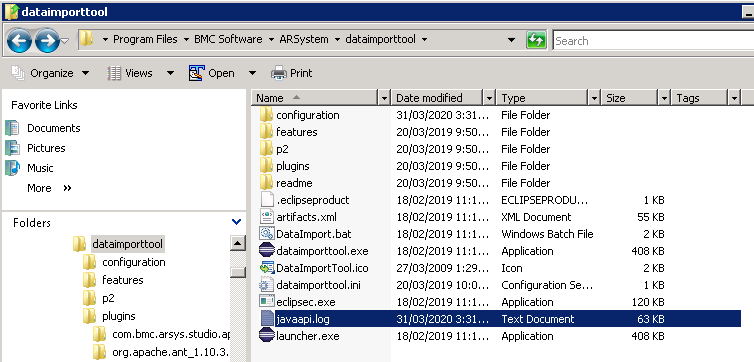Open Documents in Favorite Links
The height and width of the screenshot is (362, 754).
point(53,128)
